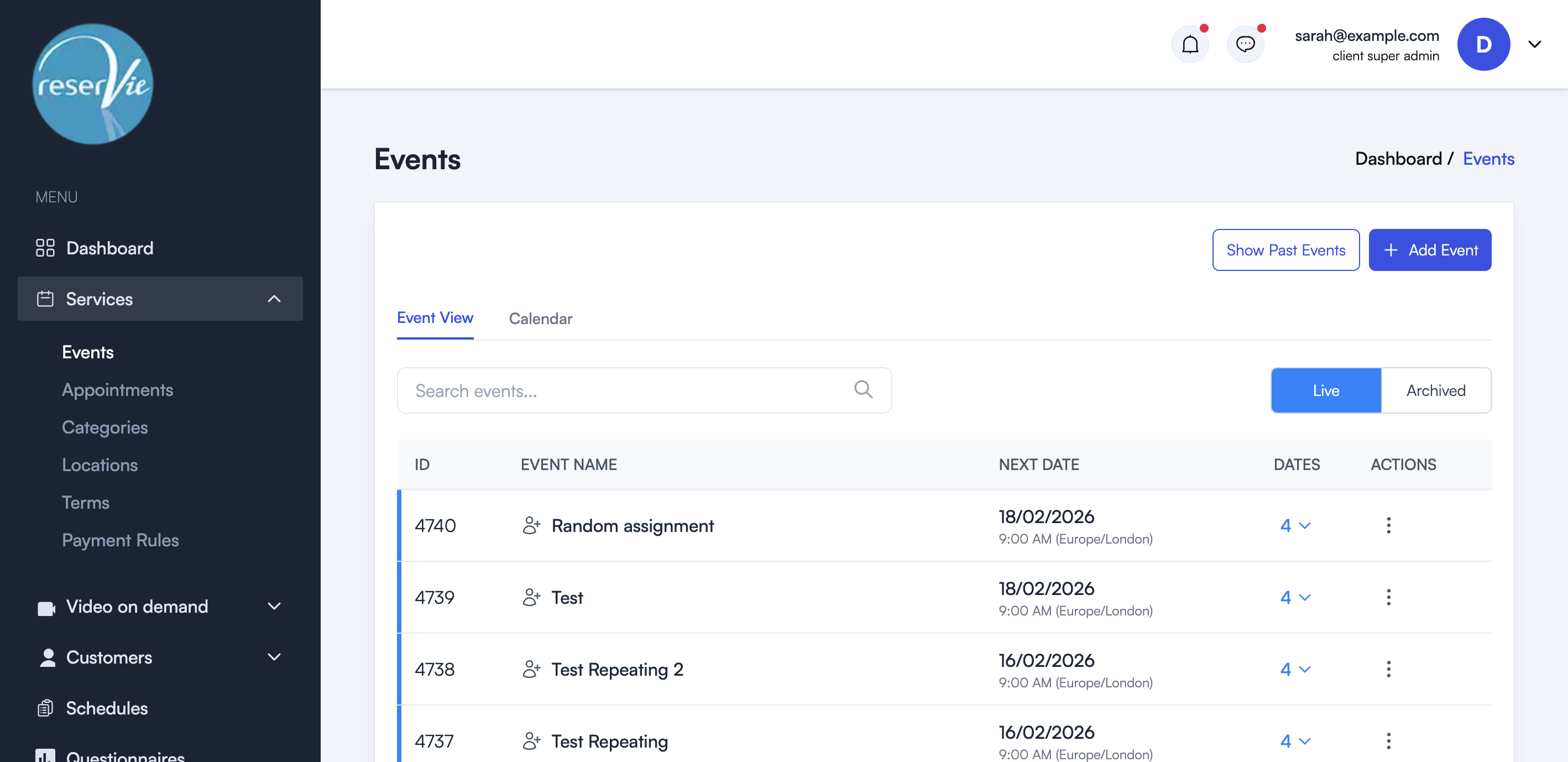Expand the Video on demand menu
Screen dimensions: 1568x762
click(x=274, y=606)
